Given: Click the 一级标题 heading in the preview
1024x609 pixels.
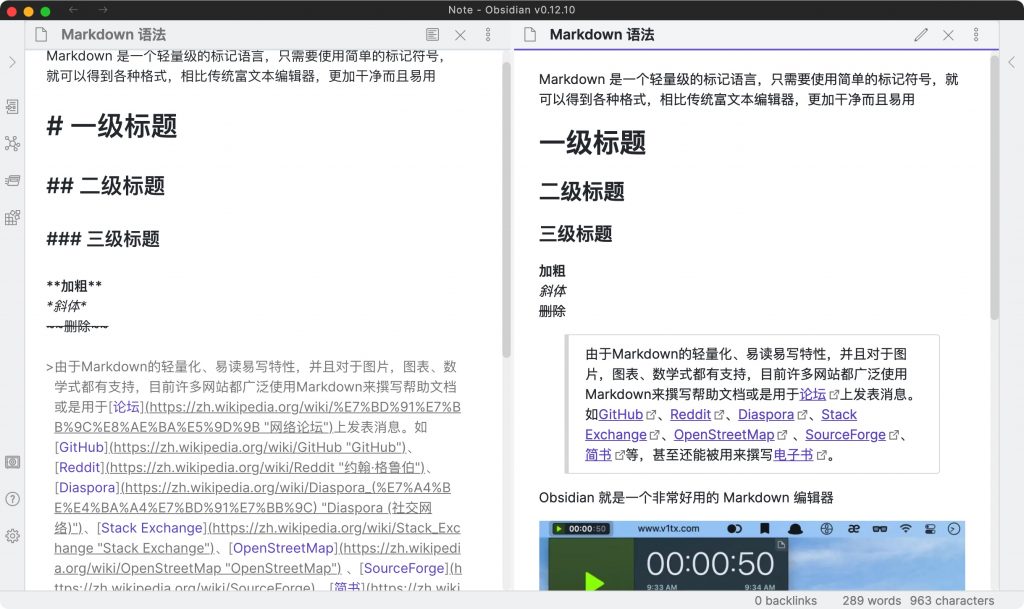Looking at the screenshot, I should click(x=592, y=143).
